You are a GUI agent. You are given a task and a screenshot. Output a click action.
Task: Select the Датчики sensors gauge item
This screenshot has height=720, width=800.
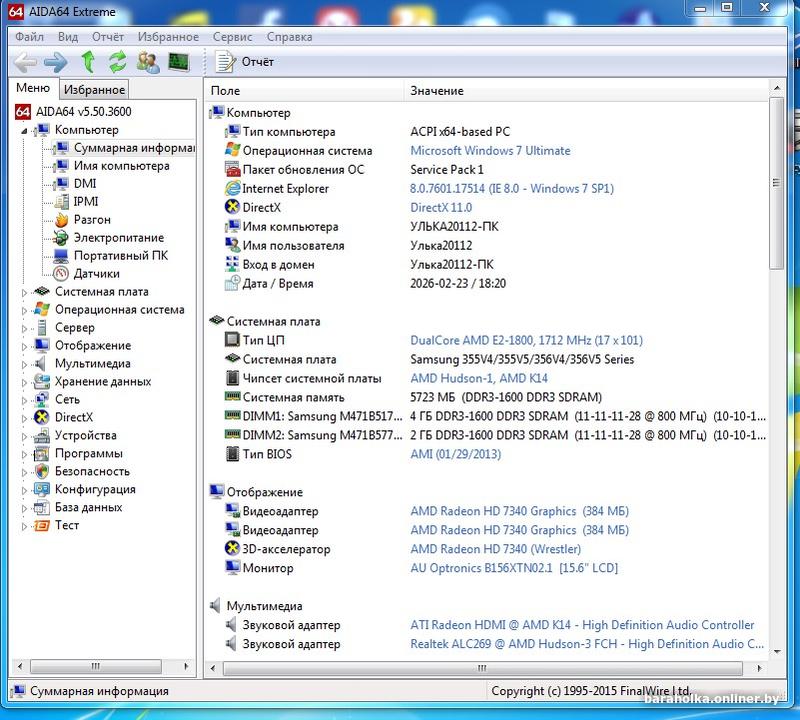point(96,273)
